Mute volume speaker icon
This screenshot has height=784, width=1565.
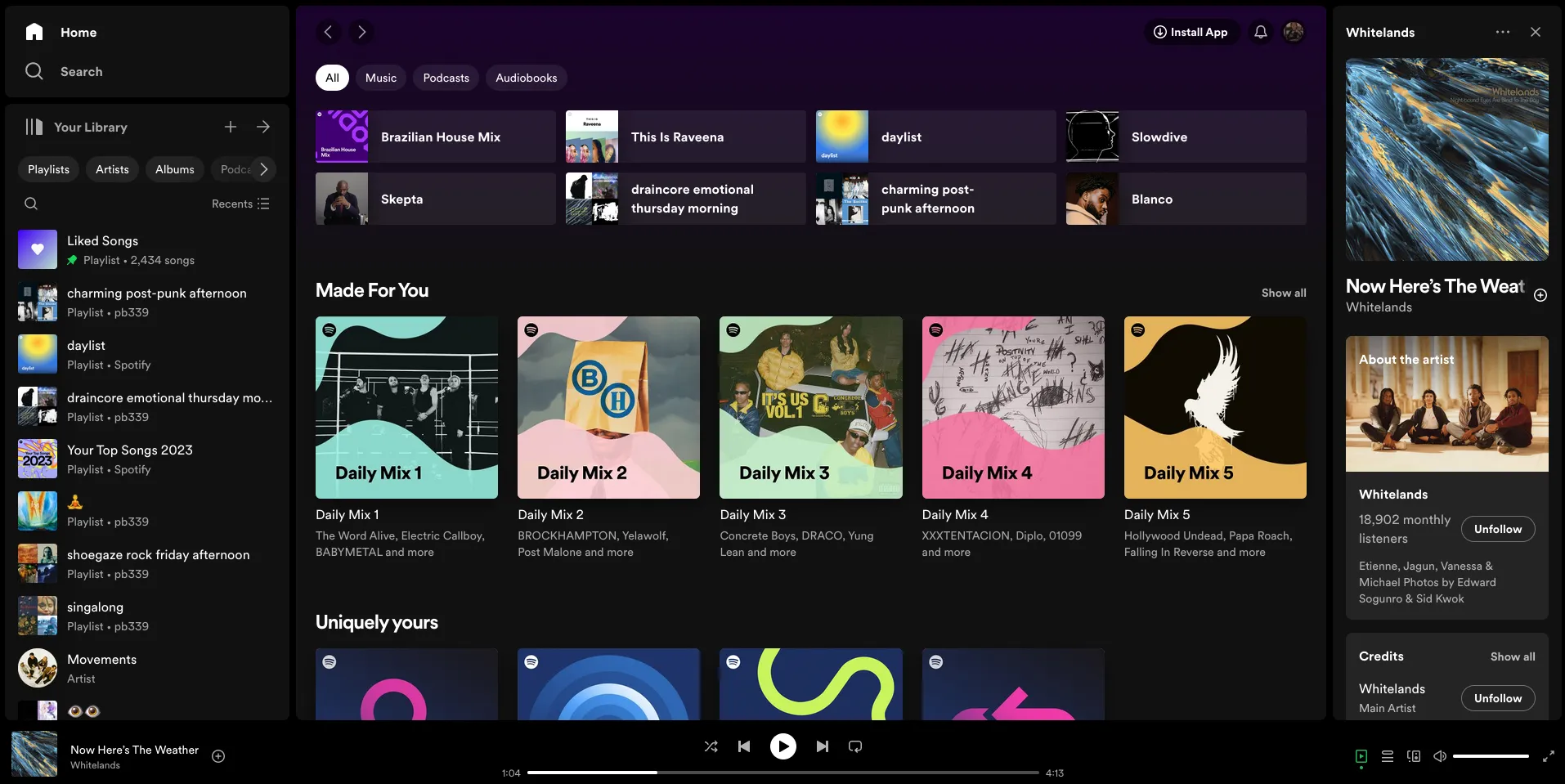(x=1440, y=756)
